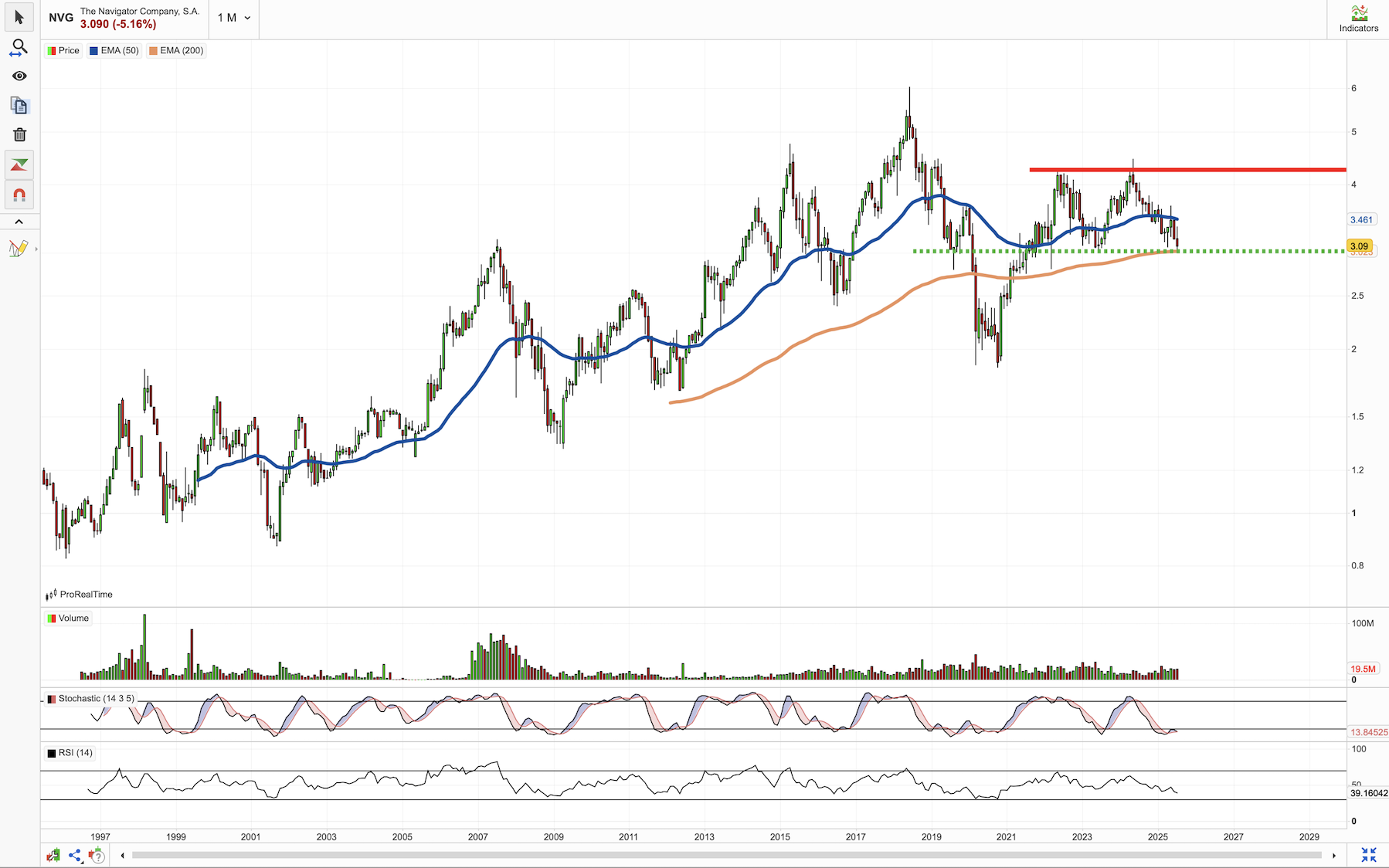This screenshot has height=868, width=1389.
Task: Expand the drawing tool flyout arrow
Action: [x=36, y=249]
